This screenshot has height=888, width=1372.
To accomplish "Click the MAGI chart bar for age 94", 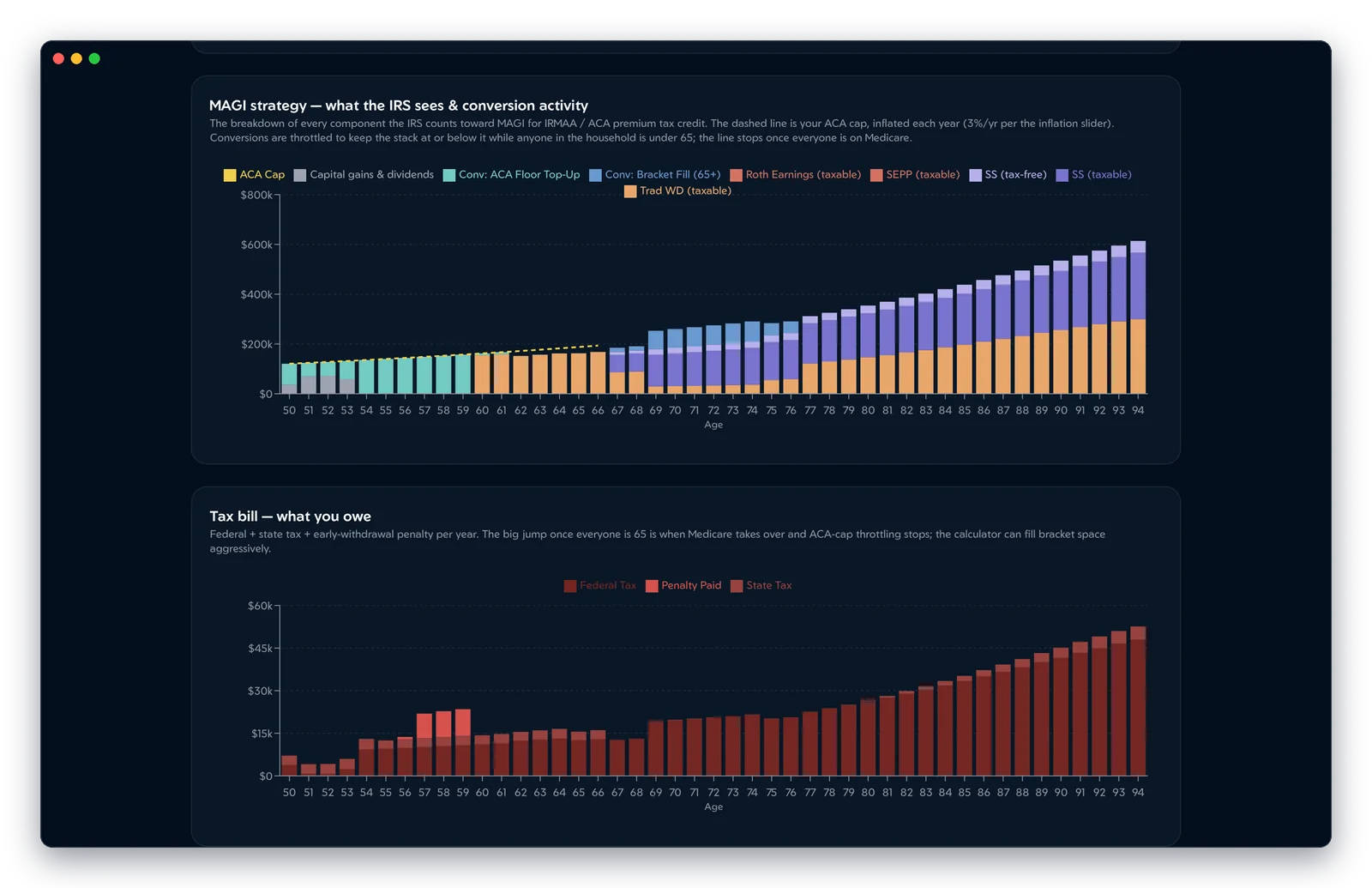I will (1138, 317).
